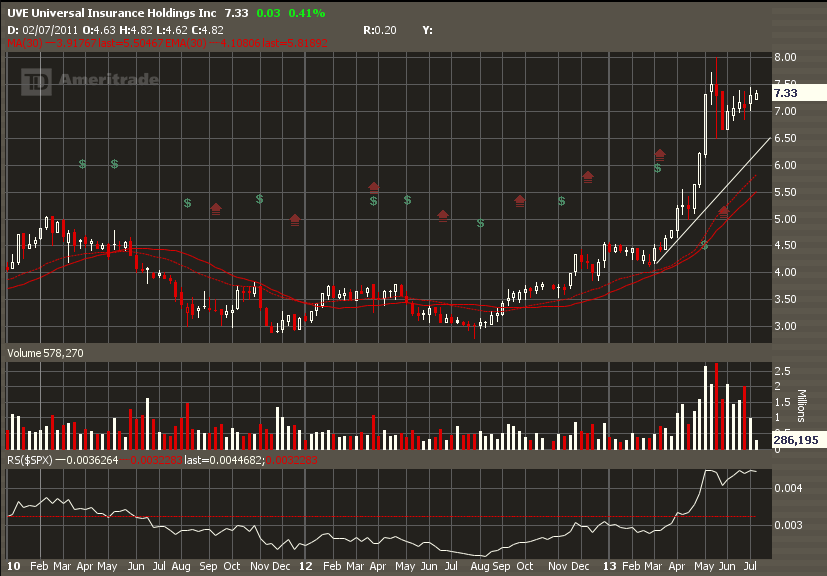Click the UVE ticker symbol in header
827x576 pixels.
pos(20,13)
